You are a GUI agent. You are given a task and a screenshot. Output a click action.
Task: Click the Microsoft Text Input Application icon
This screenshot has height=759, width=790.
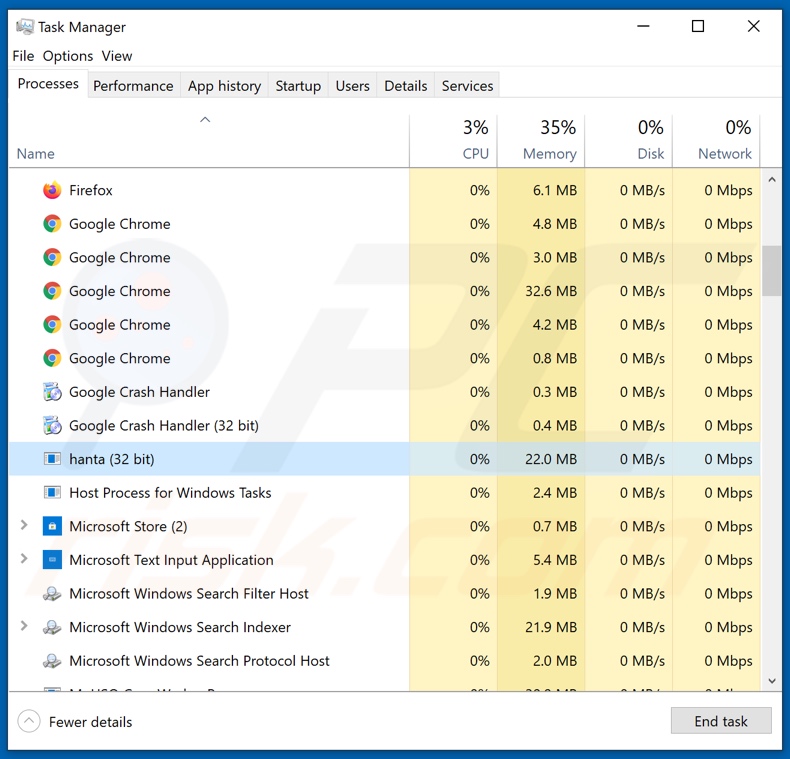[x=52, y=560]
